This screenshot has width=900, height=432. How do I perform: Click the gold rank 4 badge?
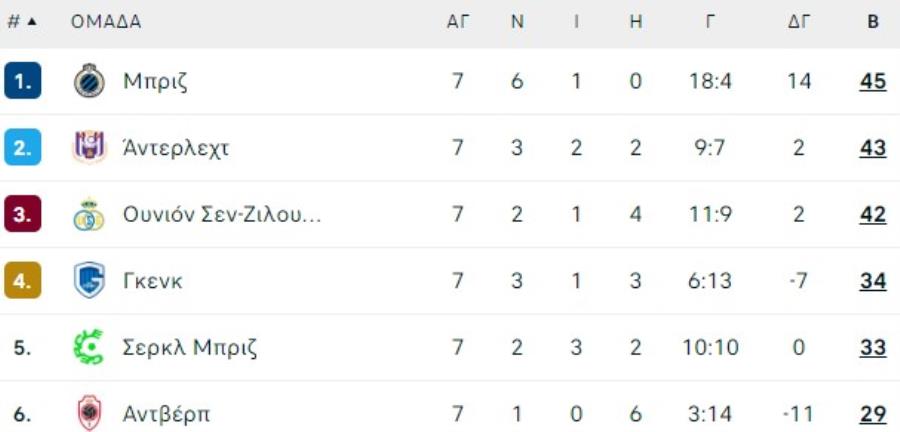click(22, 281)
